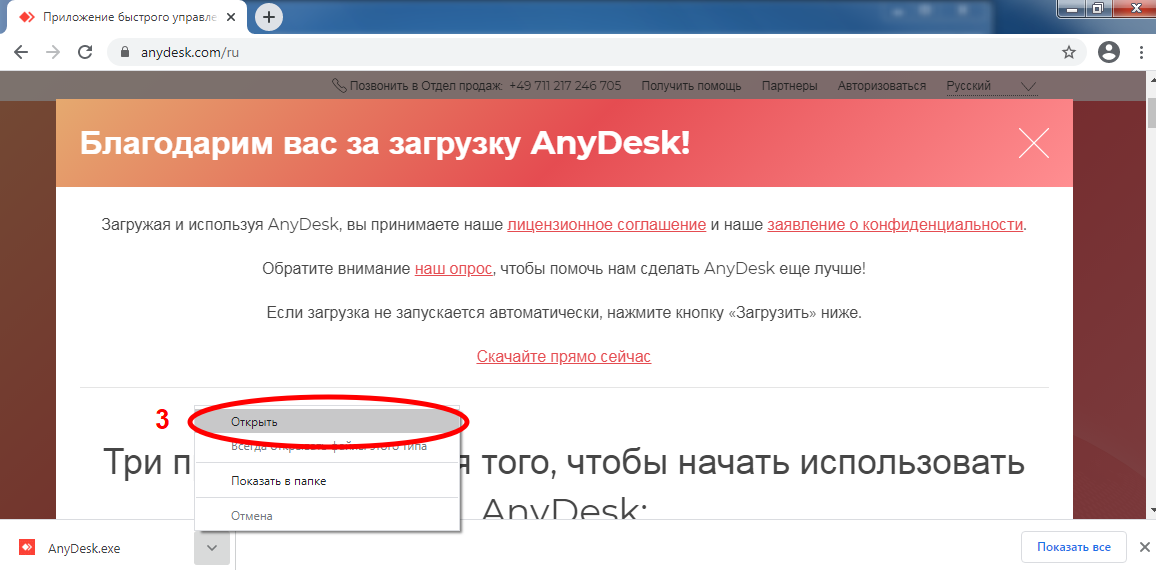1156x574 pixels.
Task: Click the scrollbar down arrow
Action: pos(1150,510)
